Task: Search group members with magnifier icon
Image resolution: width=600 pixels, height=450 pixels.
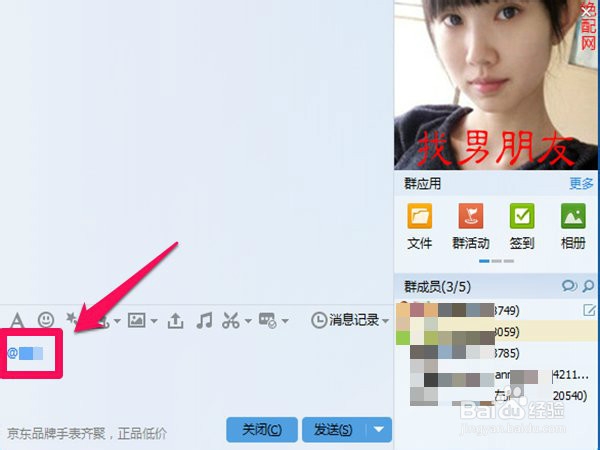Action: pyautogui.click(x=588, y=286)
